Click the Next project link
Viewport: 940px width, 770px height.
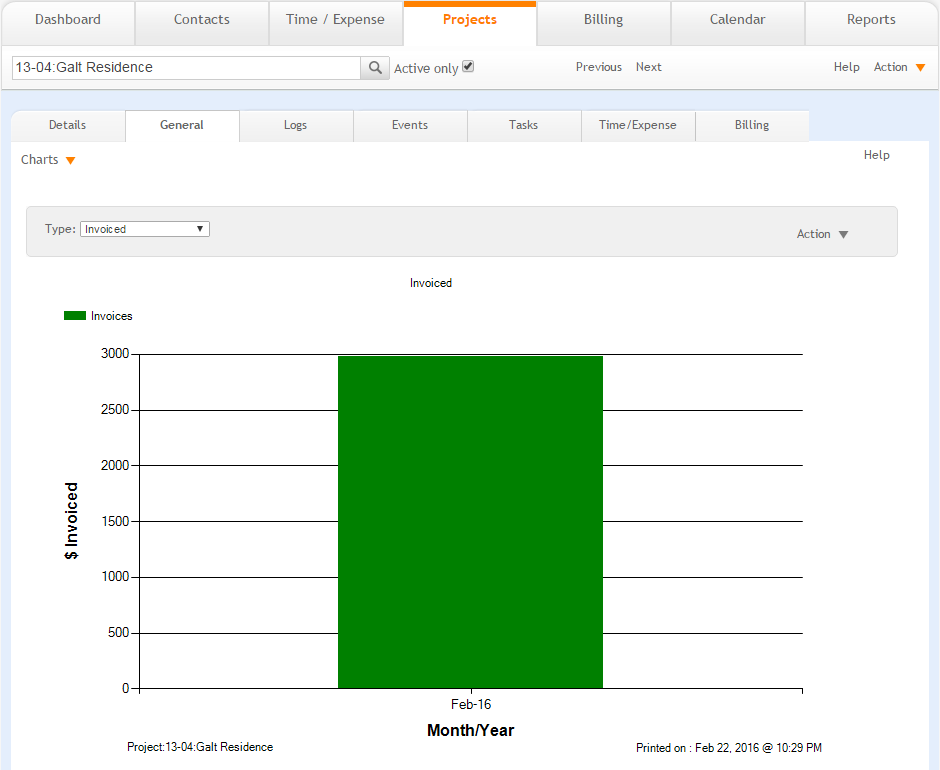click(x=649, y=67)
